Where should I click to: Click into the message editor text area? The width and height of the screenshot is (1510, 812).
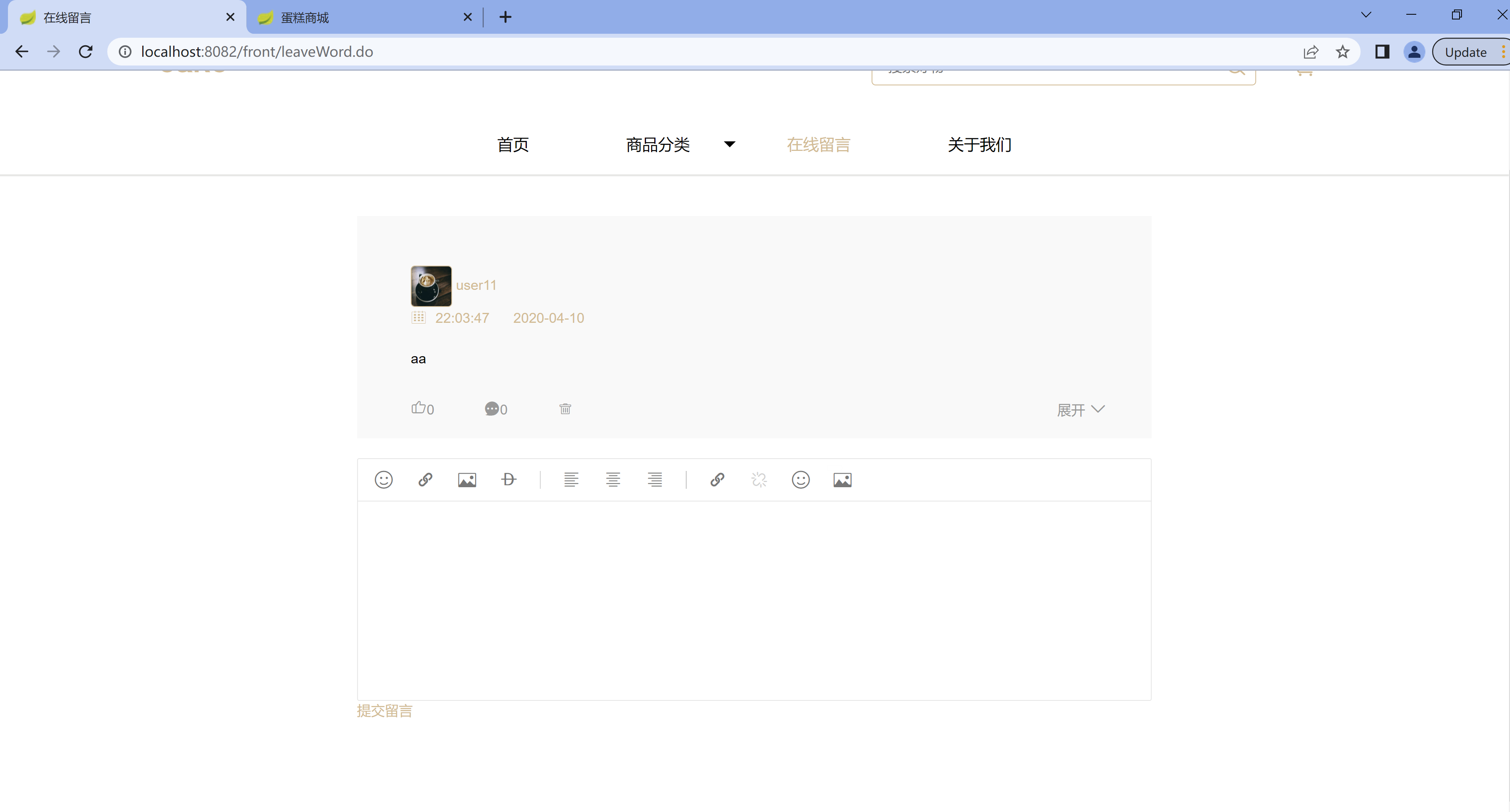tap(754, 600)
